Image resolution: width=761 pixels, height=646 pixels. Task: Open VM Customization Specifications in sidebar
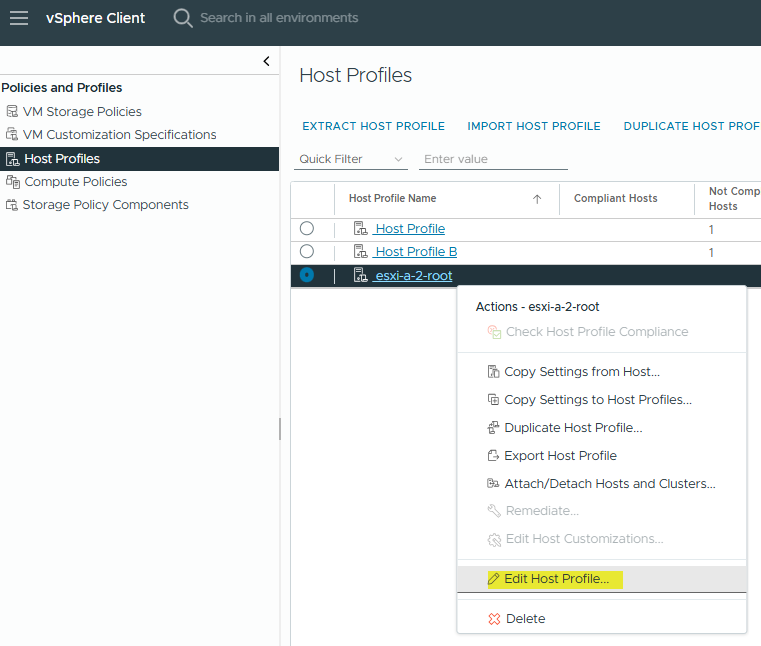click(x=119, y=134)
